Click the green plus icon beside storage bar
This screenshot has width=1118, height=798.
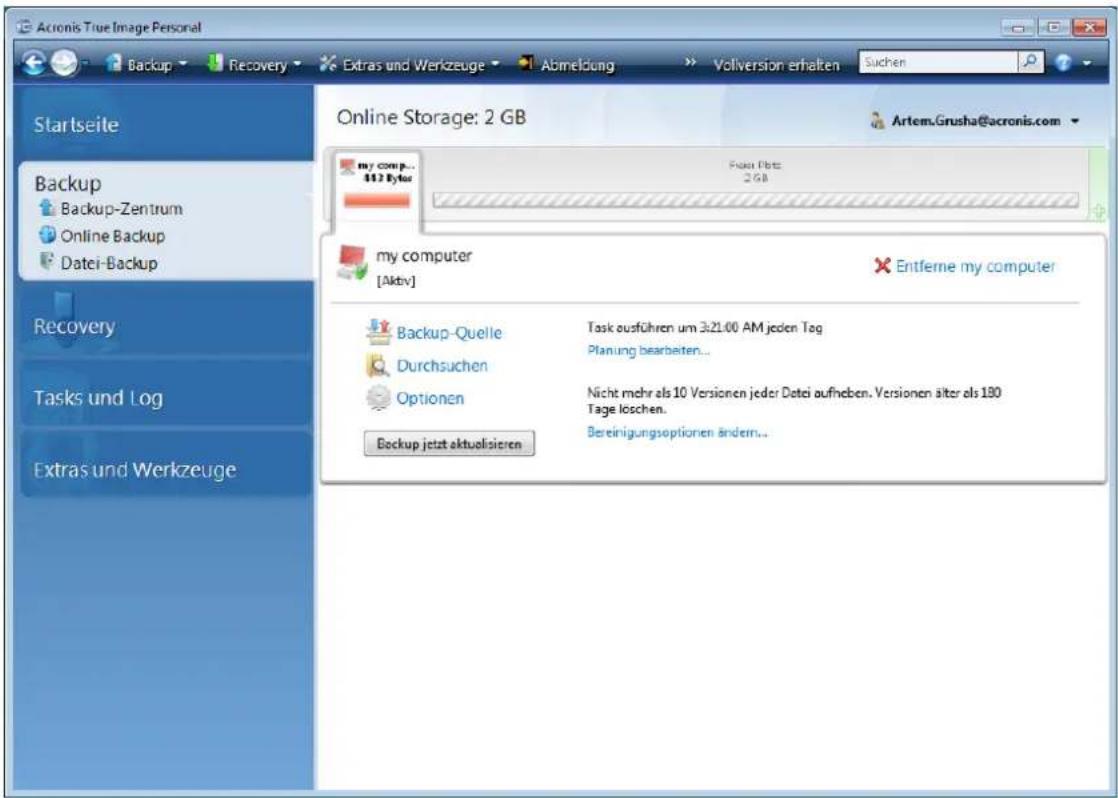[1099, 211]
